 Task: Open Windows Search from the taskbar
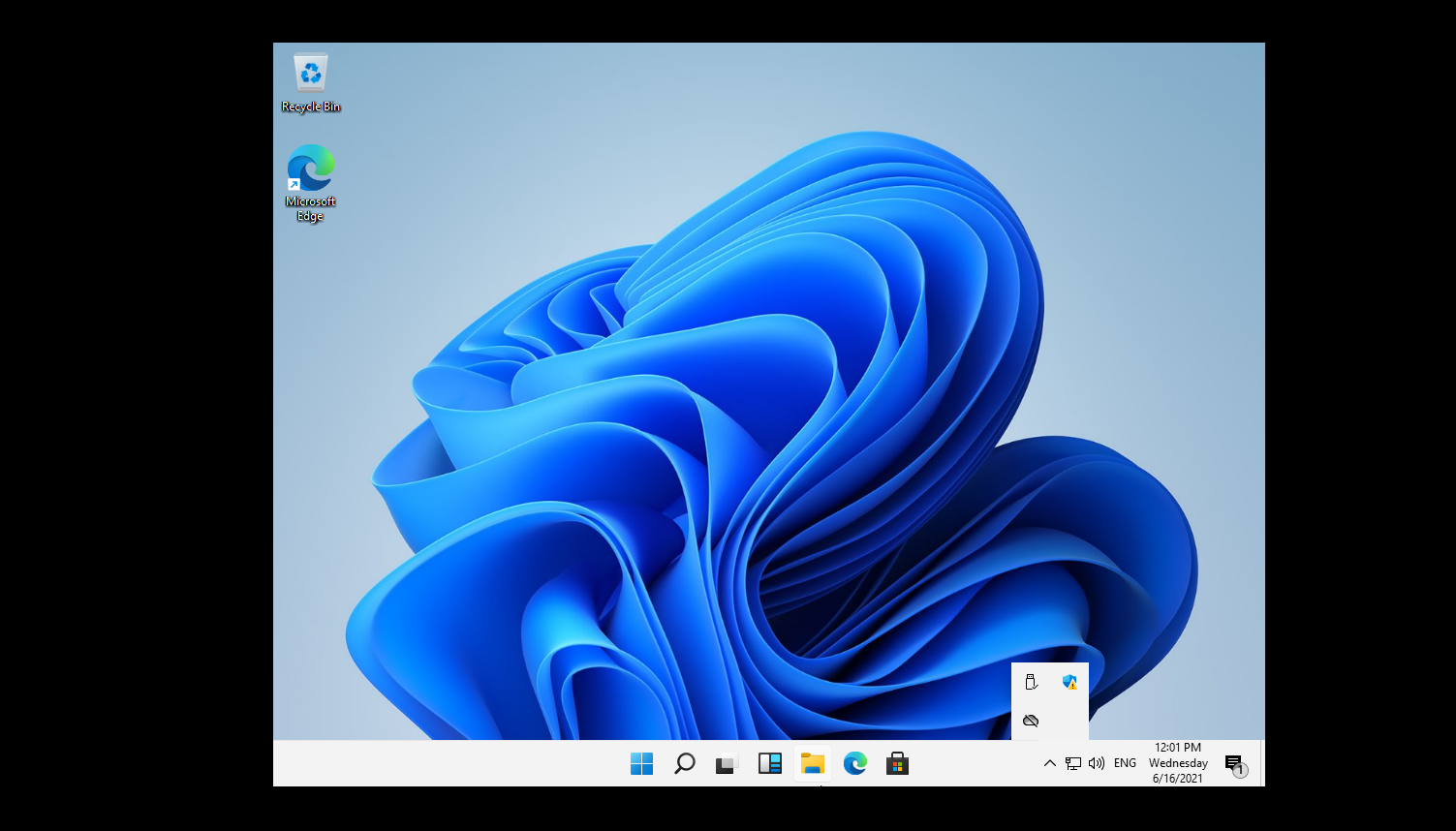[x=684, y=763]
